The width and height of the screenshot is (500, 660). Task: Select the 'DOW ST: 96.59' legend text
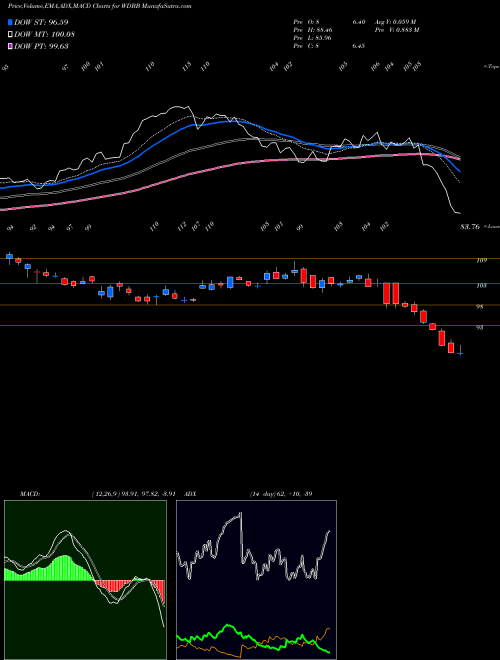tap(41, 22)
